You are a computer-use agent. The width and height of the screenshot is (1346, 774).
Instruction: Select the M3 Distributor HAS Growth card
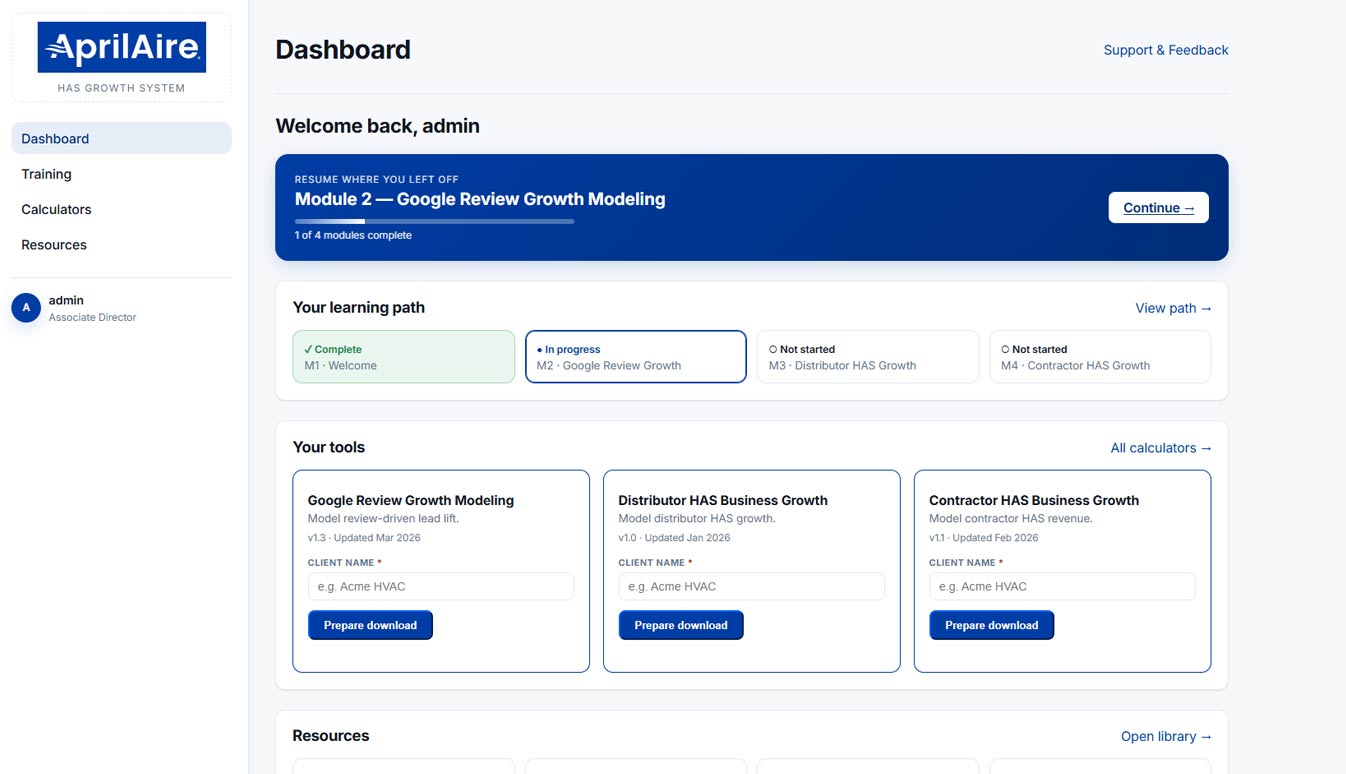click(868, 357)
